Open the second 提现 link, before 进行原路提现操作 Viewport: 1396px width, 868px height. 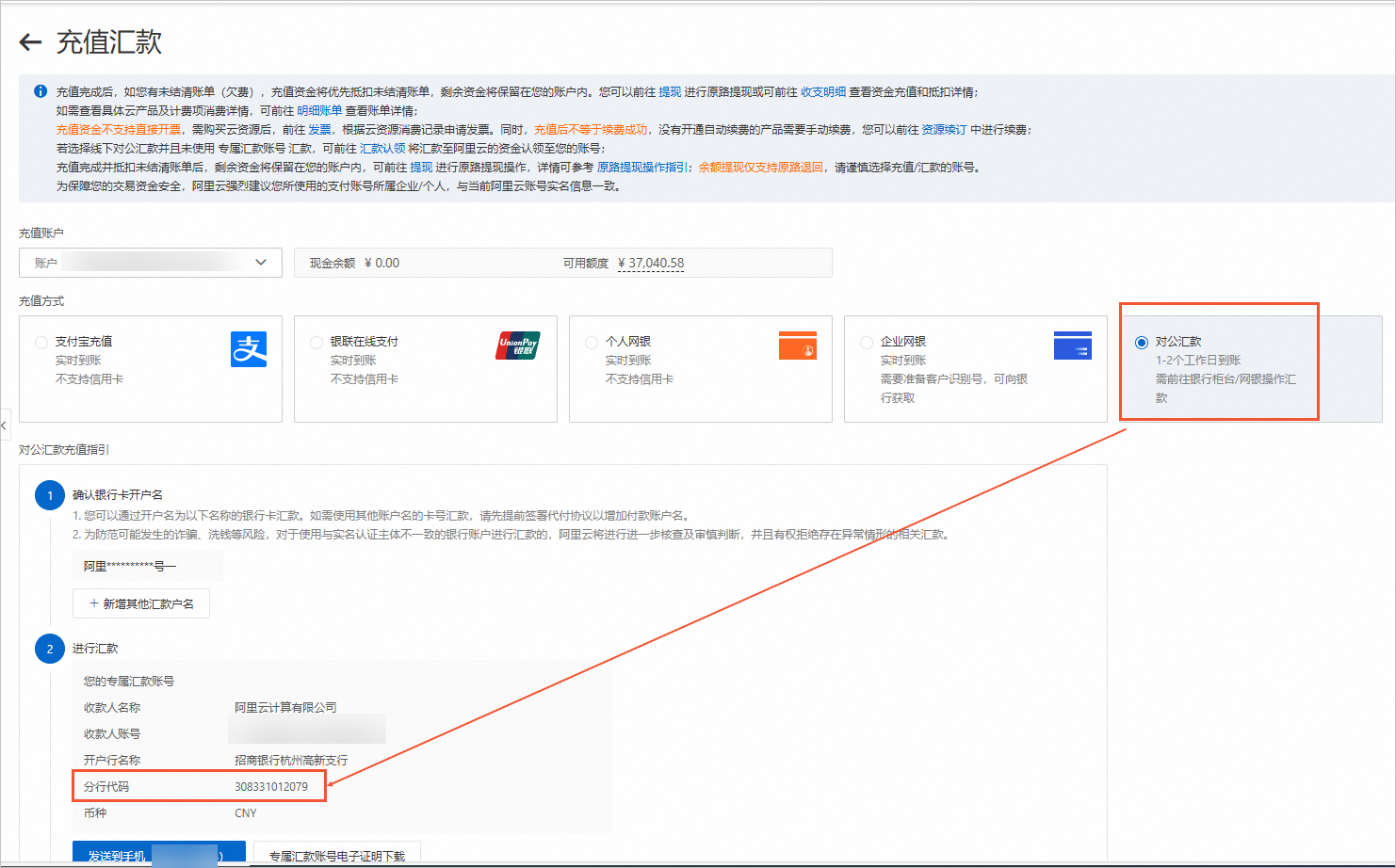click(421, 167)
